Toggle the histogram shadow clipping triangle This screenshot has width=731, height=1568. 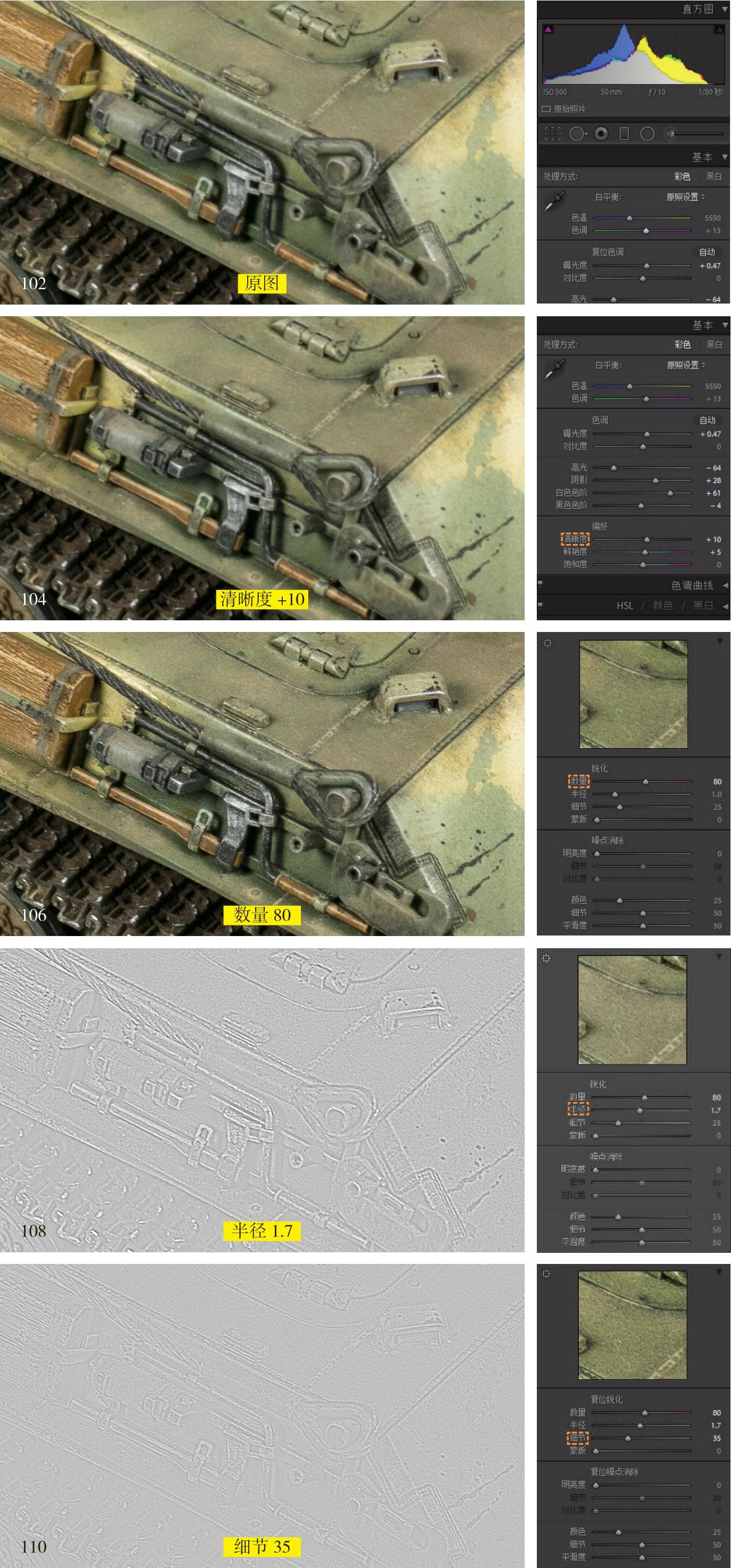click(x=548, y=29)
